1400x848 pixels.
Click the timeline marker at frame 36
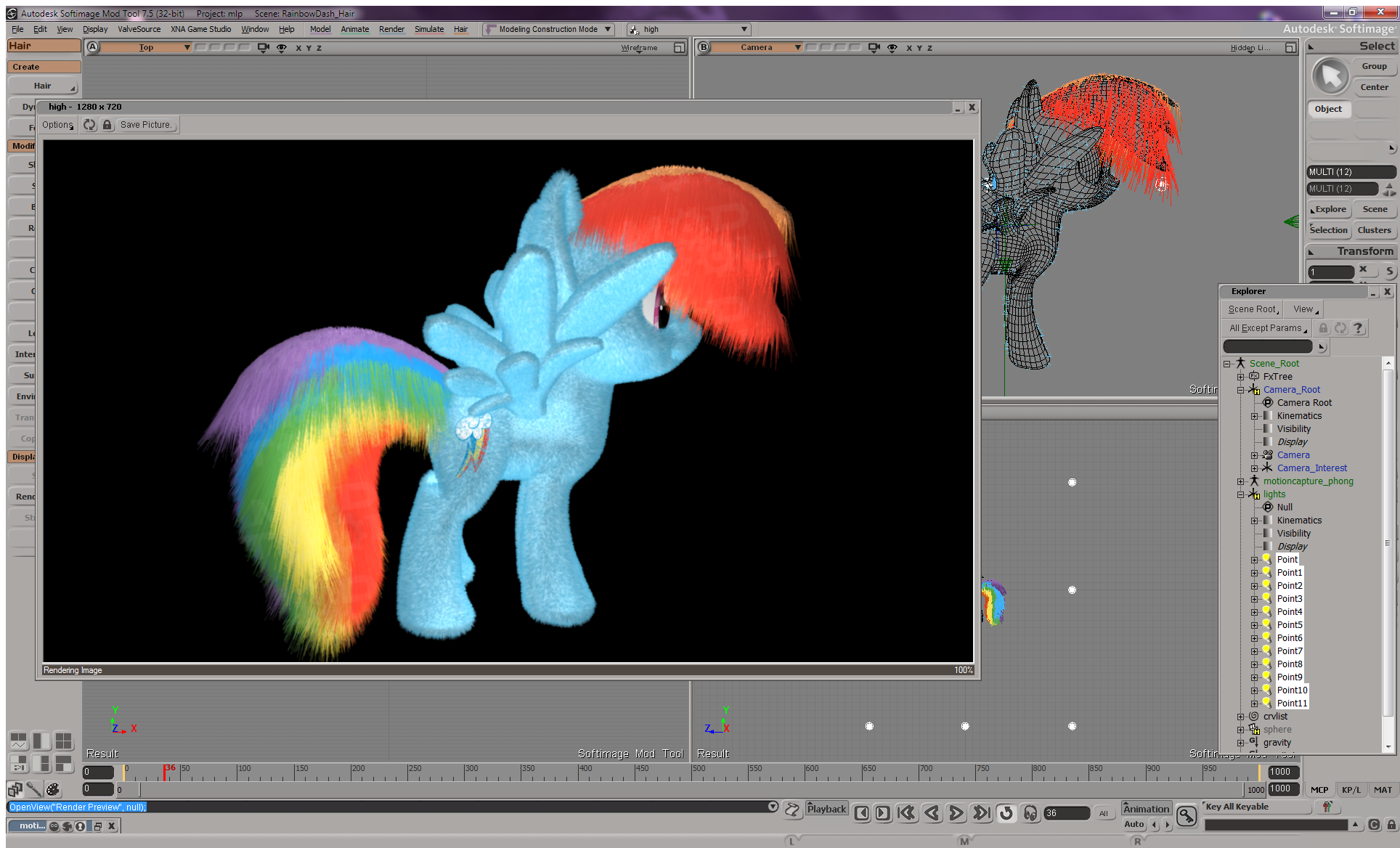click(165, 772)
